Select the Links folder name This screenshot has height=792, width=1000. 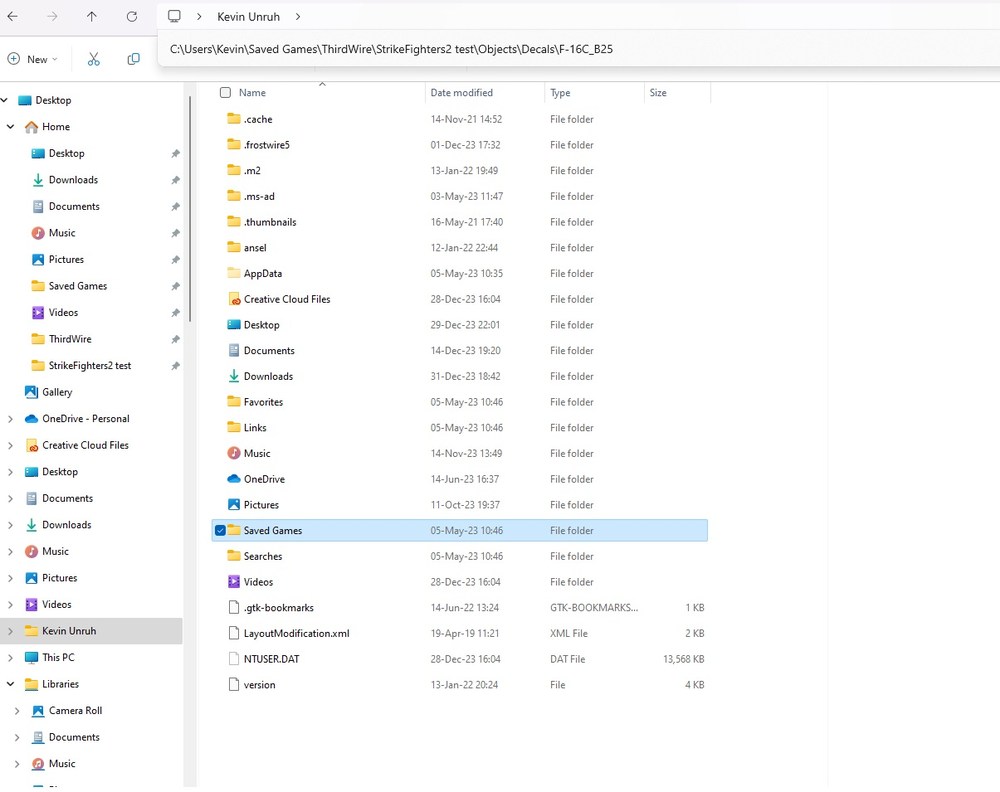pos(255,428)
